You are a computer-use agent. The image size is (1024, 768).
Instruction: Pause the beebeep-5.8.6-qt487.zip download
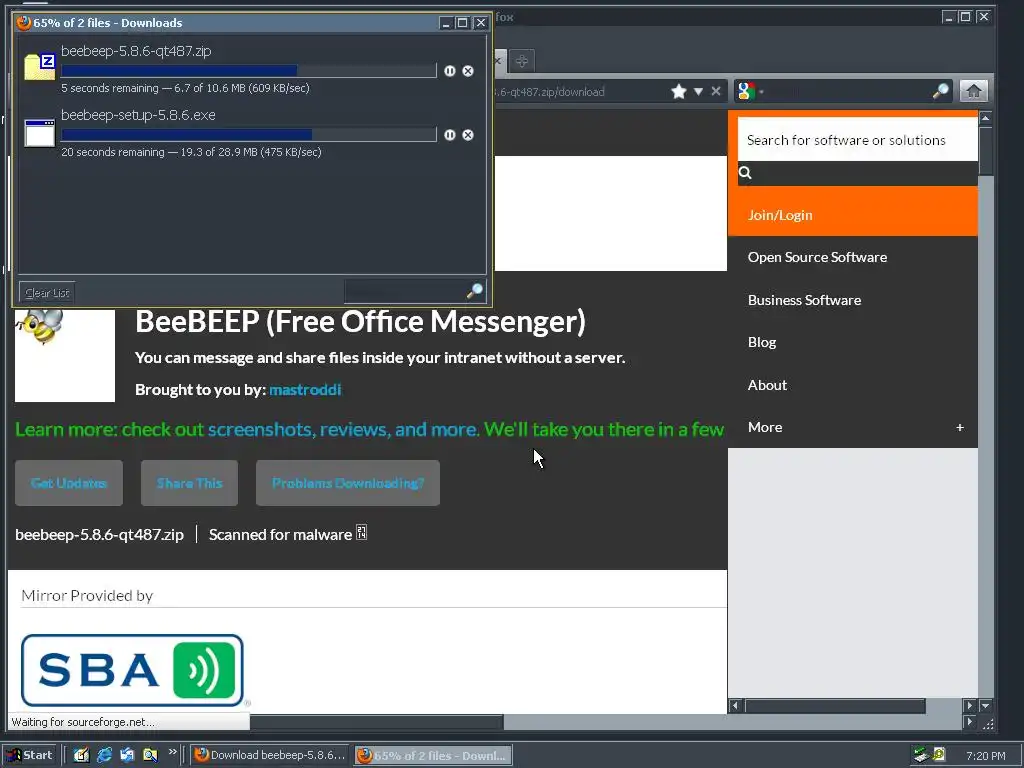tap(450, 71)
